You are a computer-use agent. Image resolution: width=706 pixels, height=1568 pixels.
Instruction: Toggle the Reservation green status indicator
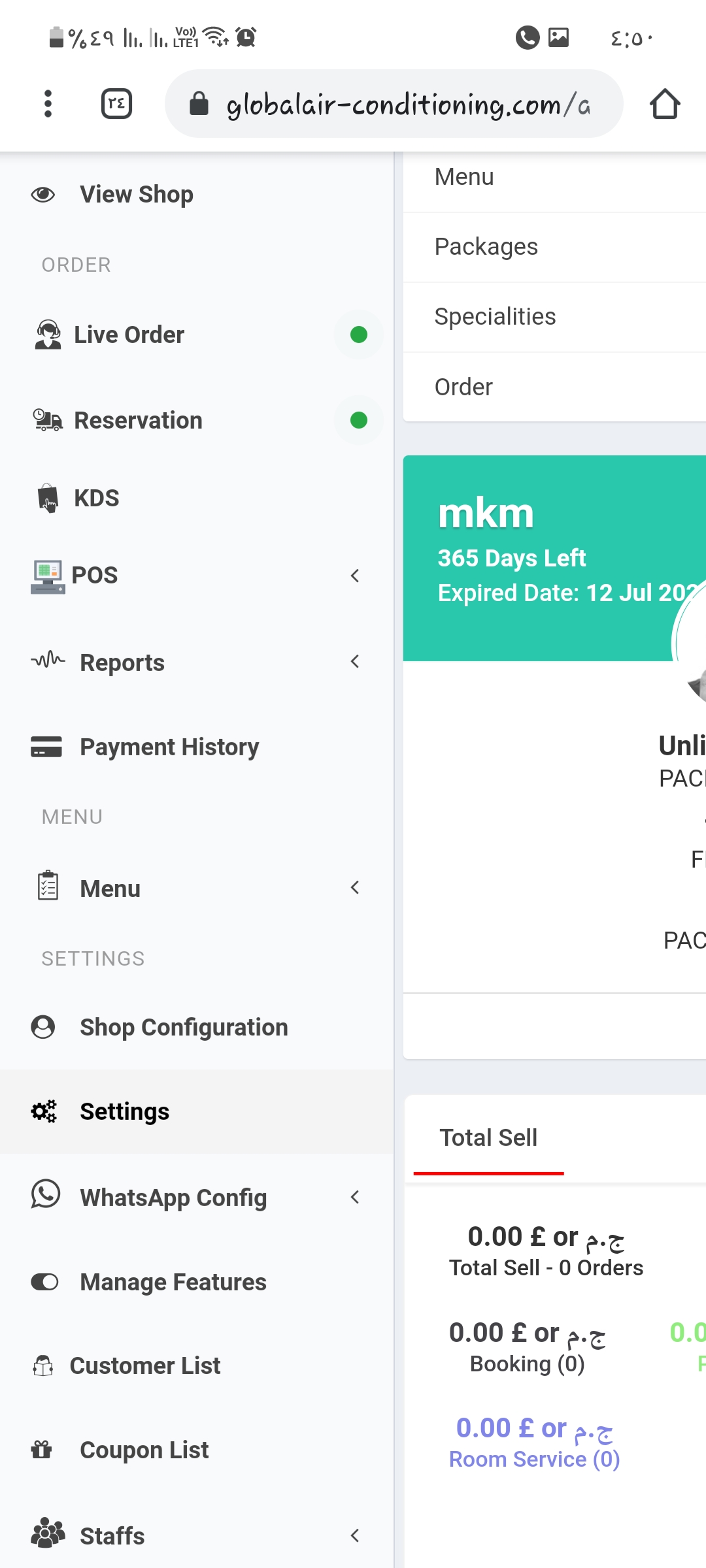358,420
